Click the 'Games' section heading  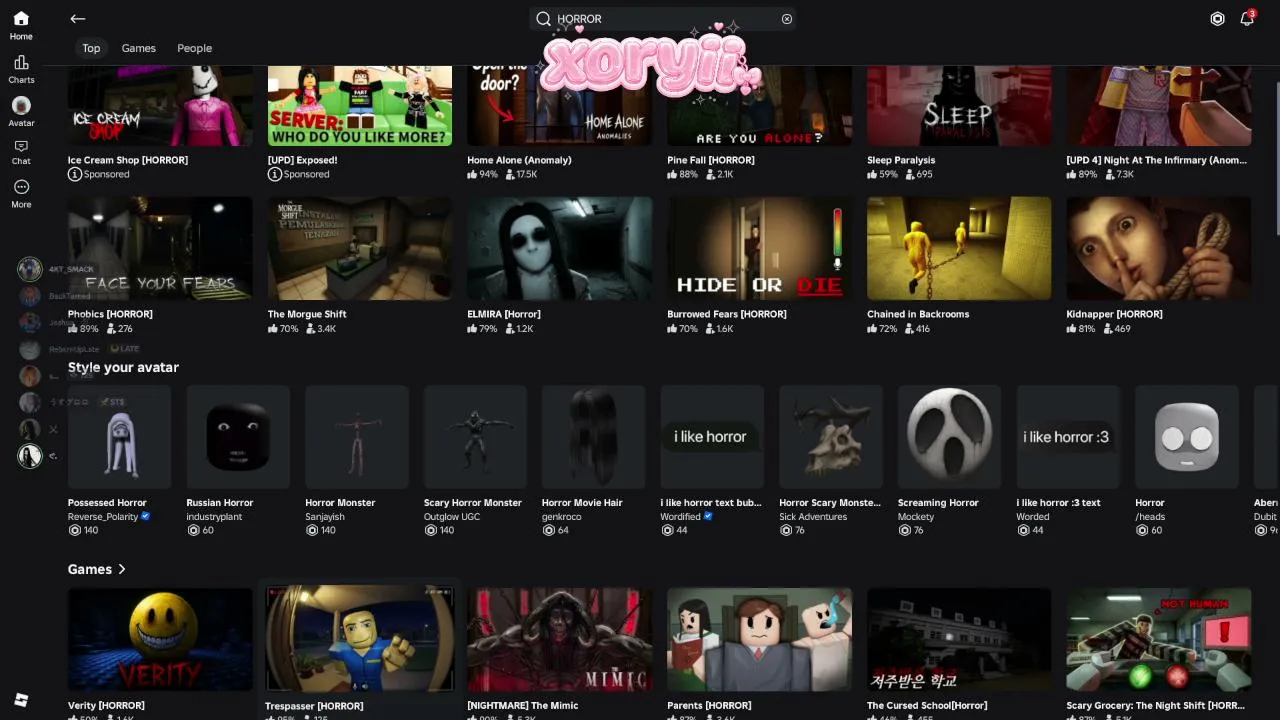[x=90, y=569]
